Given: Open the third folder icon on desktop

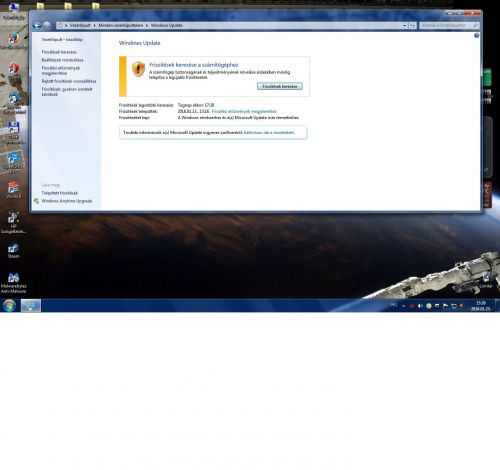Looking at the screenshot, I should (x=96, y=5).
